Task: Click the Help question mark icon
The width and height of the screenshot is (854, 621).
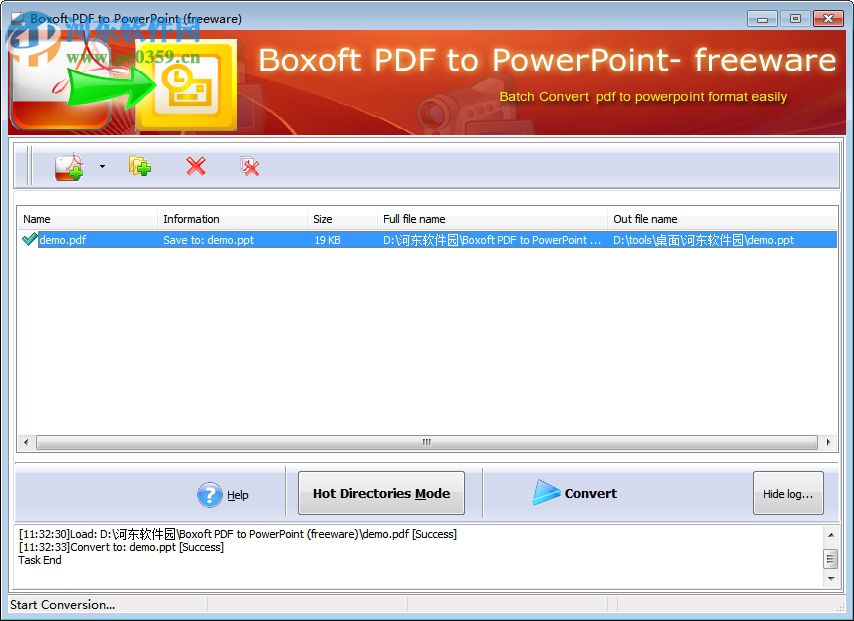Action: click(210, 494)
